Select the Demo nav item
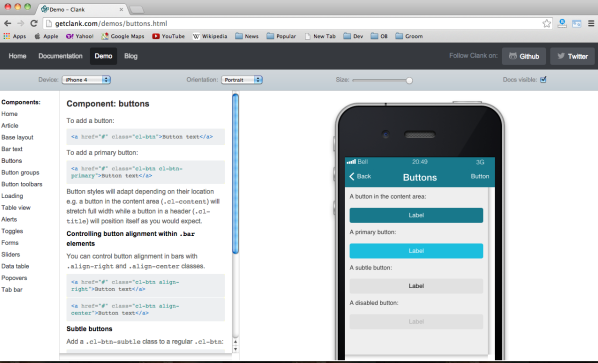598x363 pixels. (x=103, y=56)
